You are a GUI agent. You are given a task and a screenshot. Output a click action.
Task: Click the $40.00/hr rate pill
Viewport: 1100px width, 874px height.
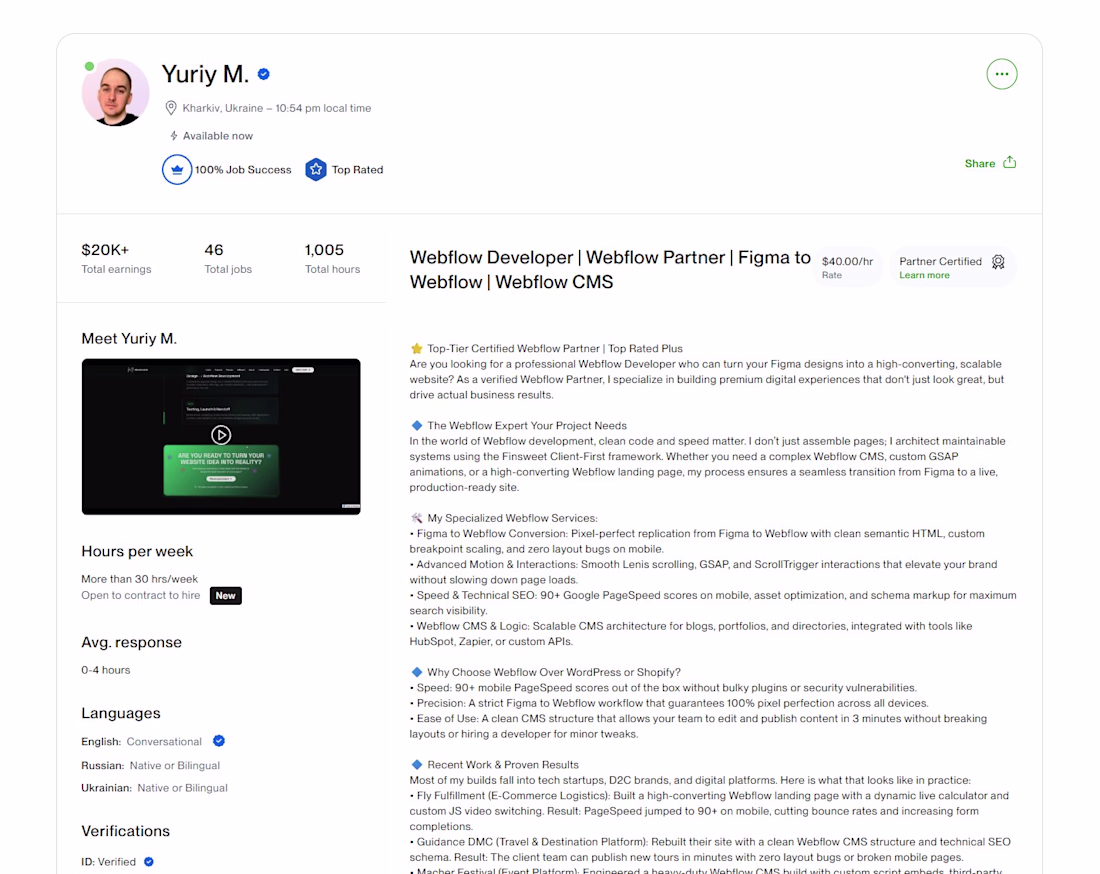point(847,267)
